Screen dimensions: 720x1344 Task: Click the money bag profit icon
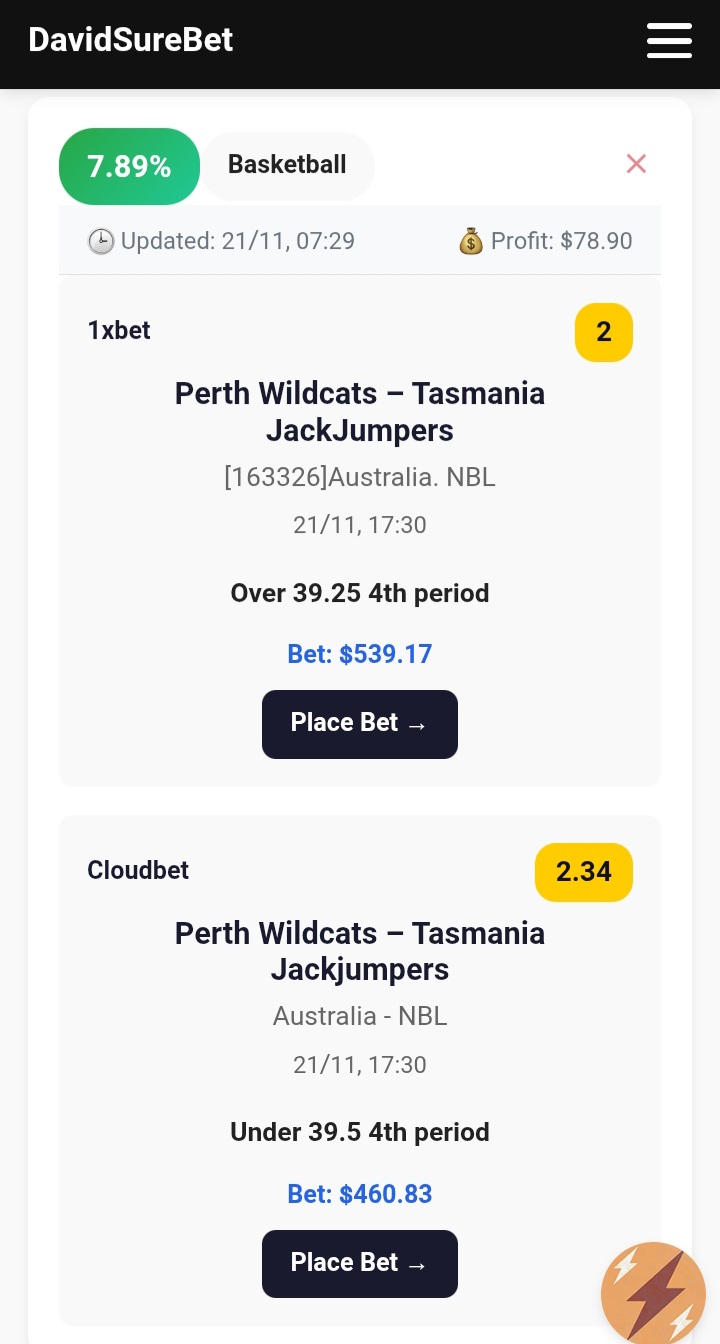pos(471,241)
